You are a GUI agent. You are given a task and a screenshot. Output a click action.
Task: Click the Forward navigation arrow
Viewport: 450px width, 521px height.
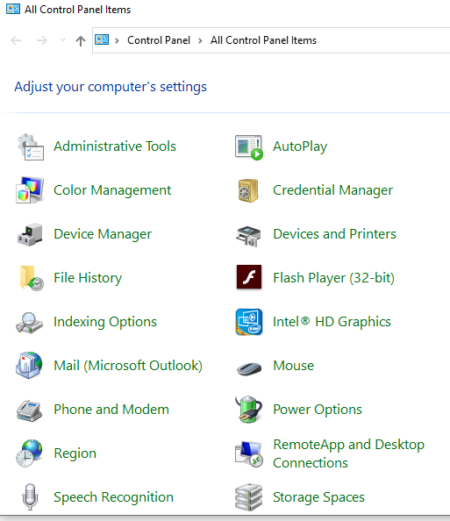tap(42, 41)
